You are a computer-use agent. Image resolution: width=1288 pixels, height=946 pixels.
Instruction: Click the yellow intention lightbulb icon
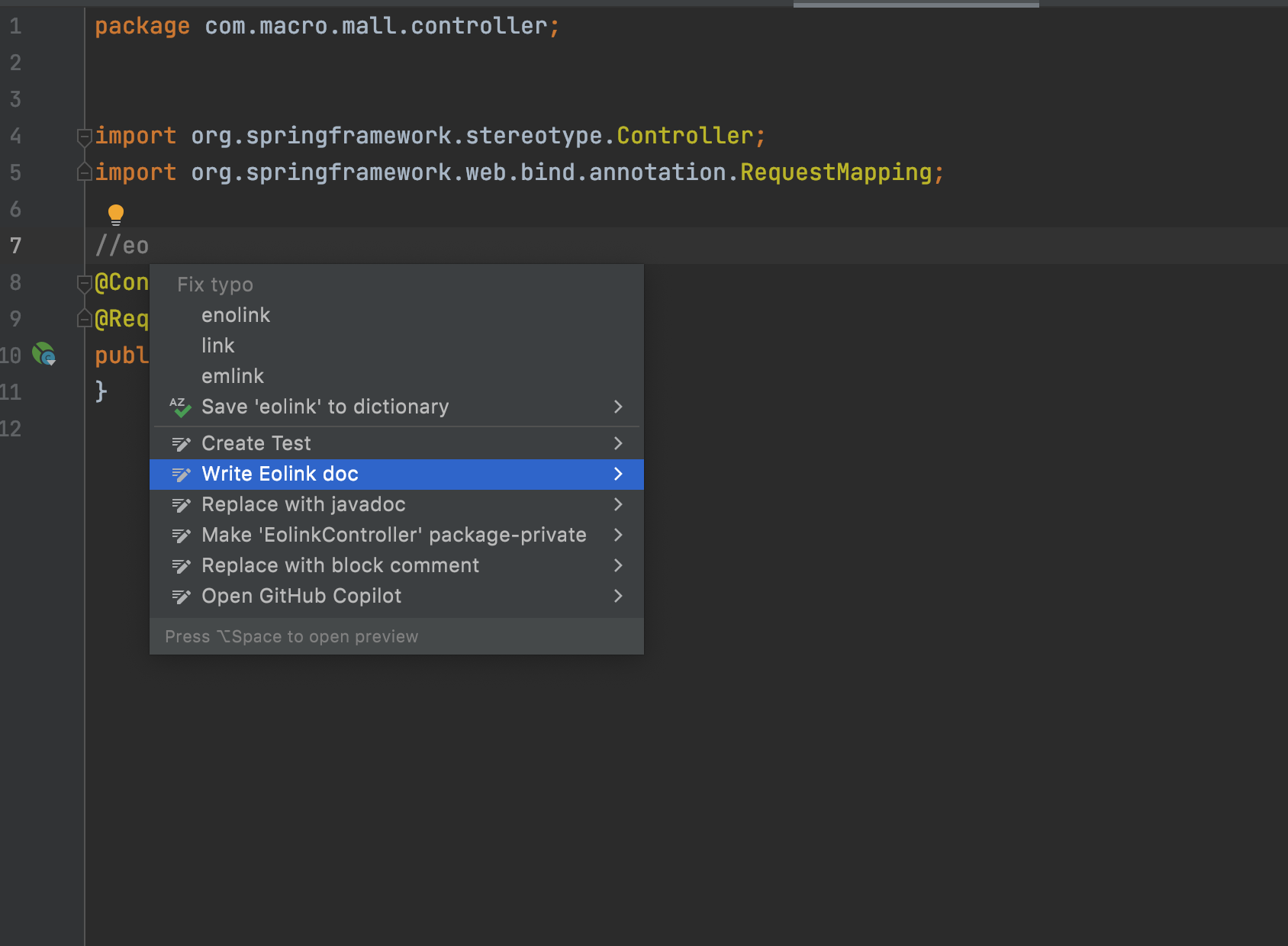tap(116, 214)
